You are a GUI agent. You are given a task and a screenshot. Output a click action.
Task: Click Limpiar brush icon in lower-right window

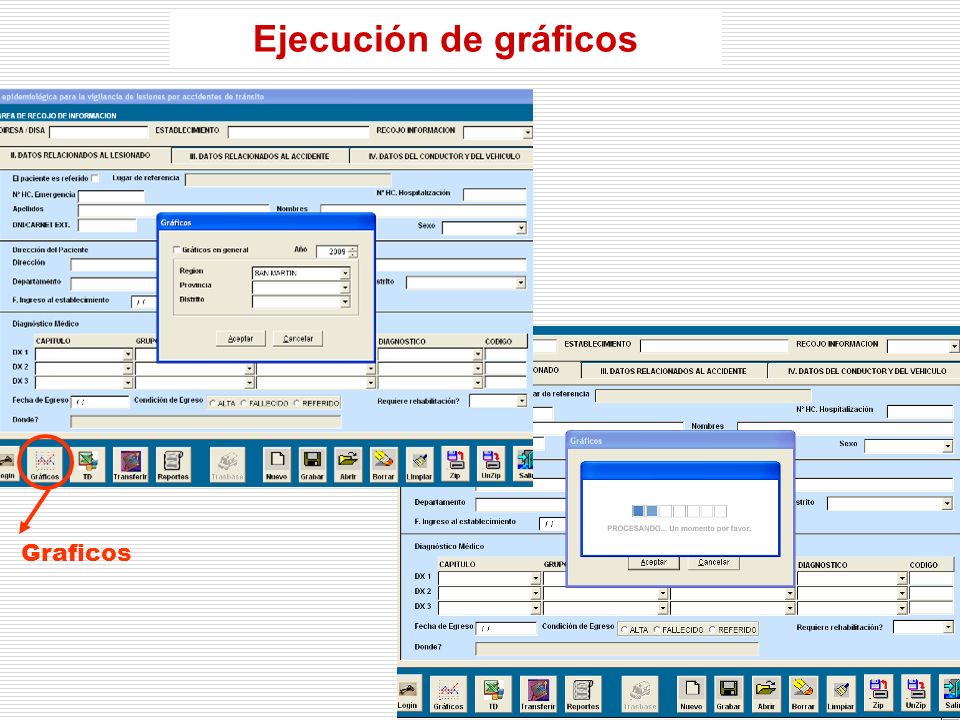(841, 694)
